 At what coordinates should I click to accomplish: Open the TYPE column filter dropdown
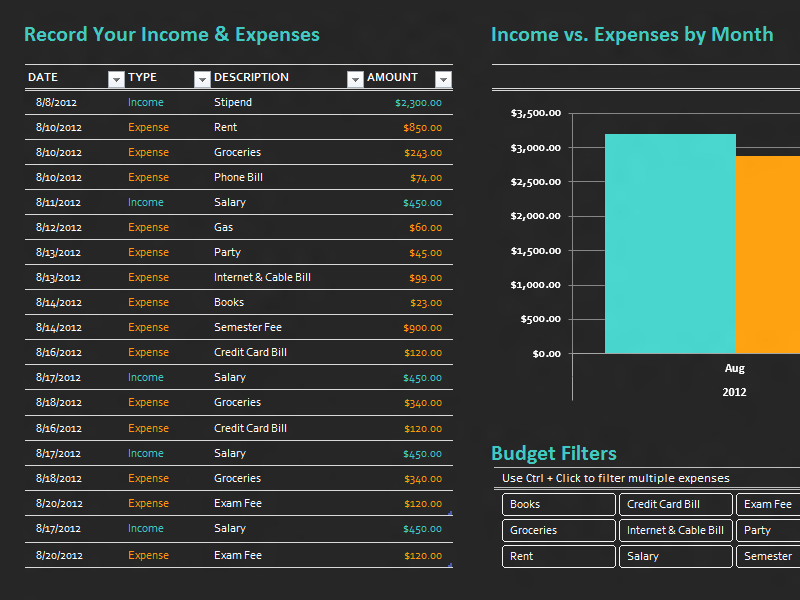202,79
